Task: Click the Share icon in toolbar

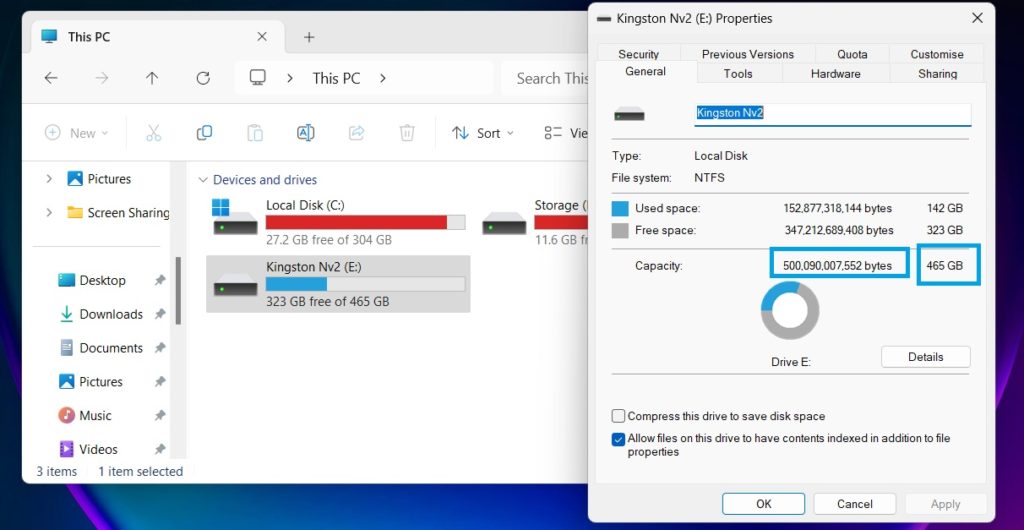Action: [x=357, y=133]
